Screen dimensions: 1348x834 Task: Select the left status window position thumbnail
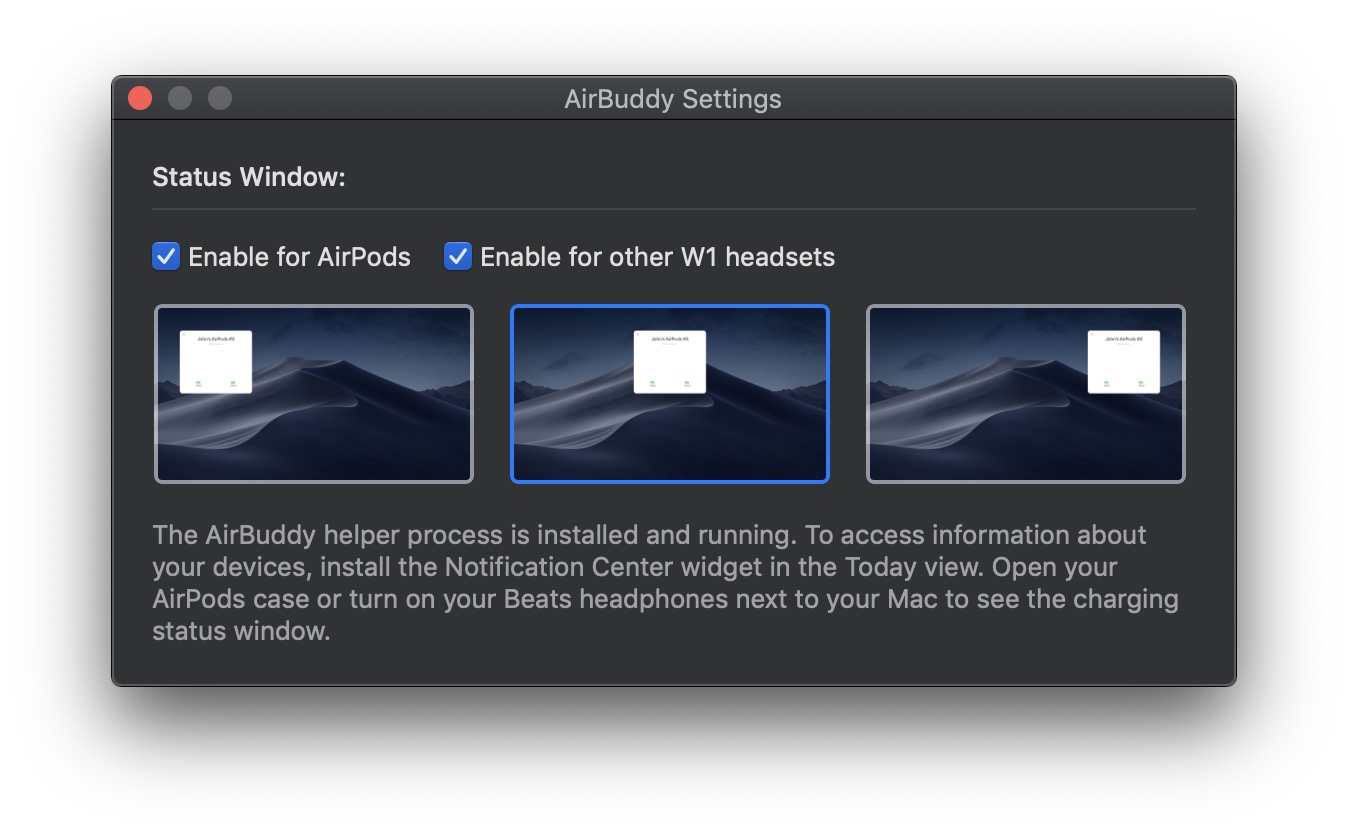click(313, 393)
